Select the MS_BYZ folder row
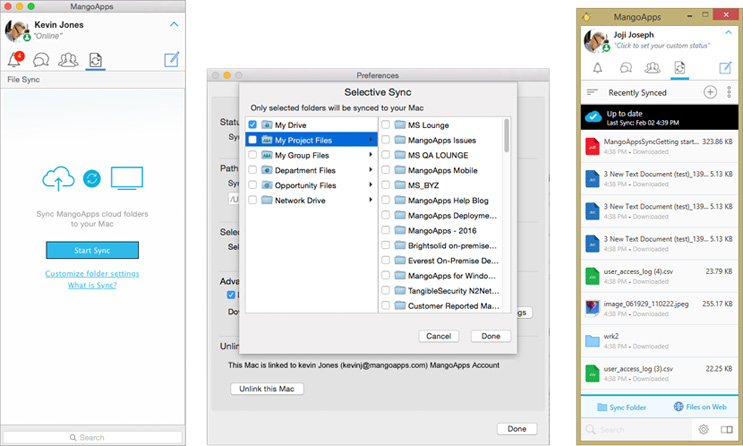Viewport: 743px width, 446px height. coord(440,185)
